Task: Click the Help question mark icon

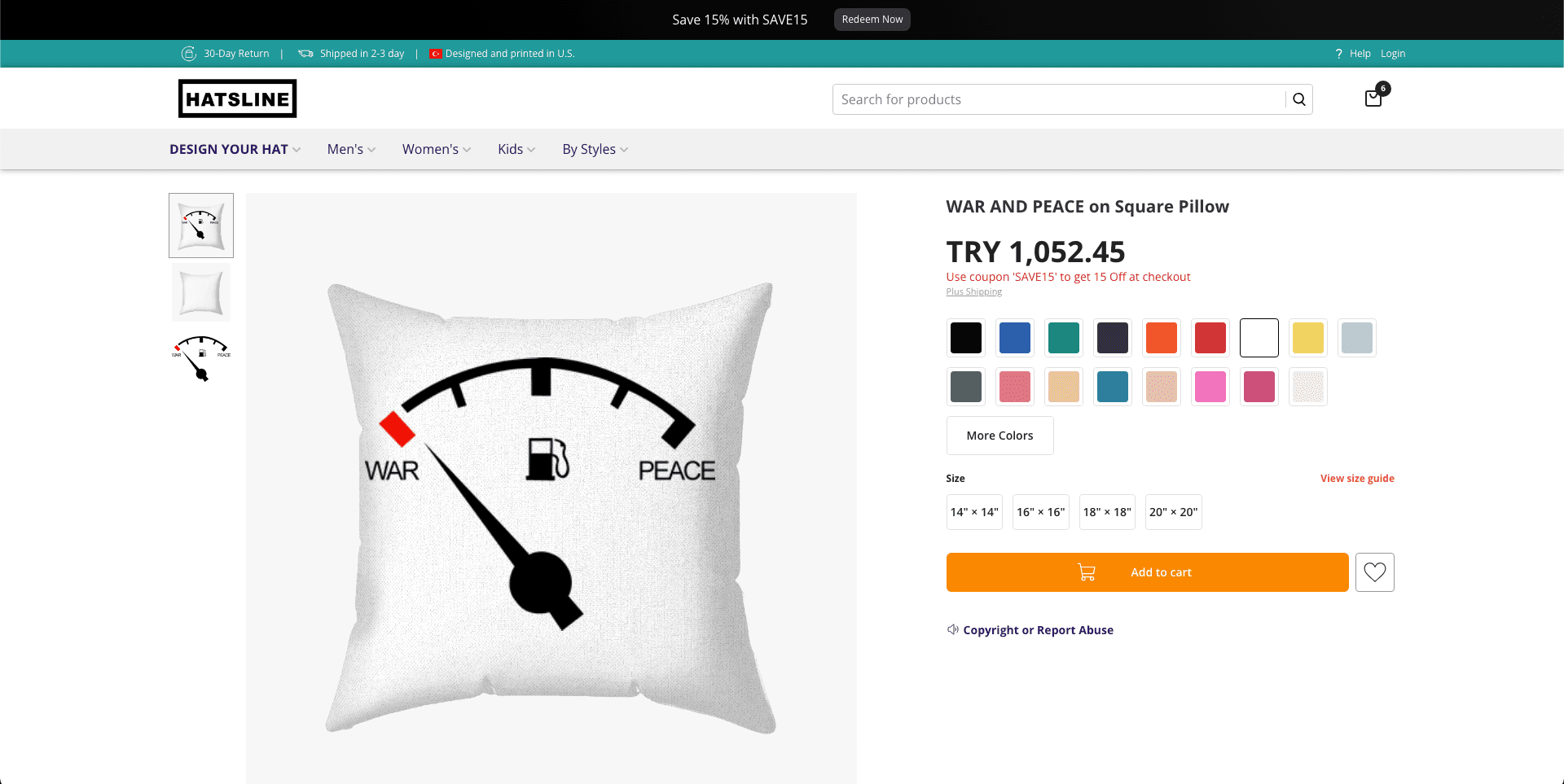Action: pyautogui.click(x=1338, y=53)
